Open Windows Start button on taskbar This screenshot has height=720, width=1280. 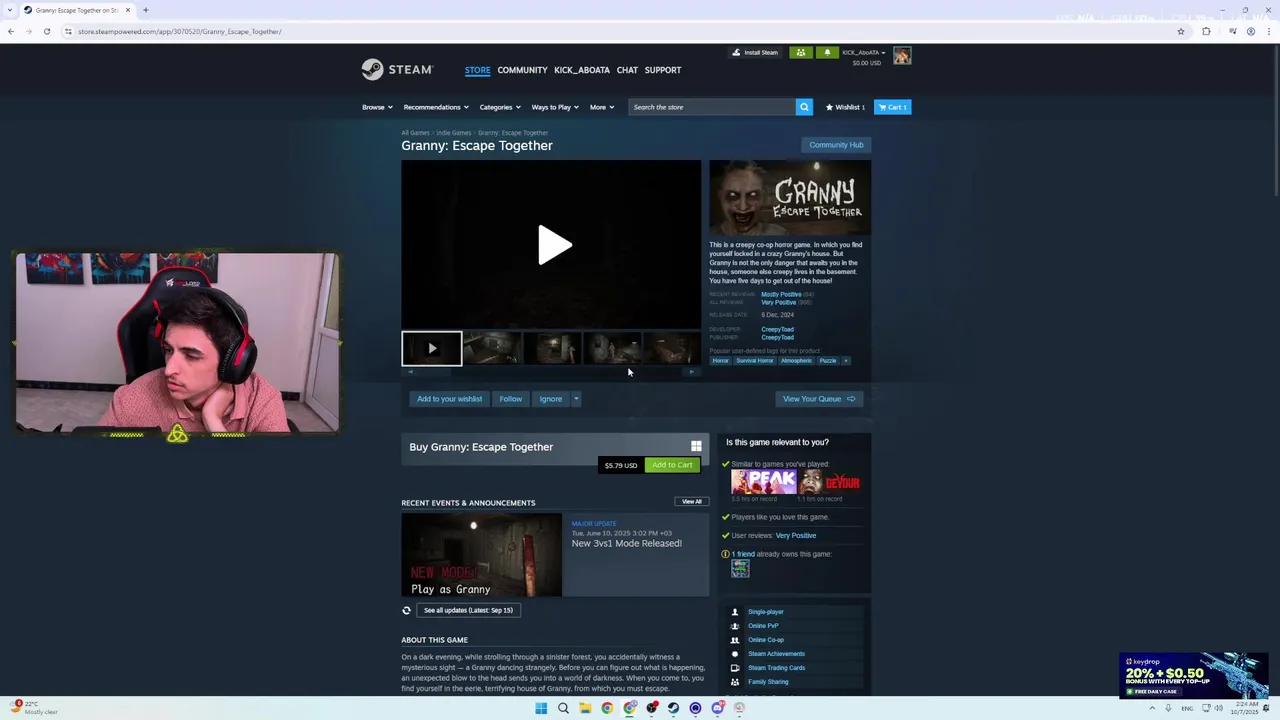pyautogui.click(x=541, y=708)
